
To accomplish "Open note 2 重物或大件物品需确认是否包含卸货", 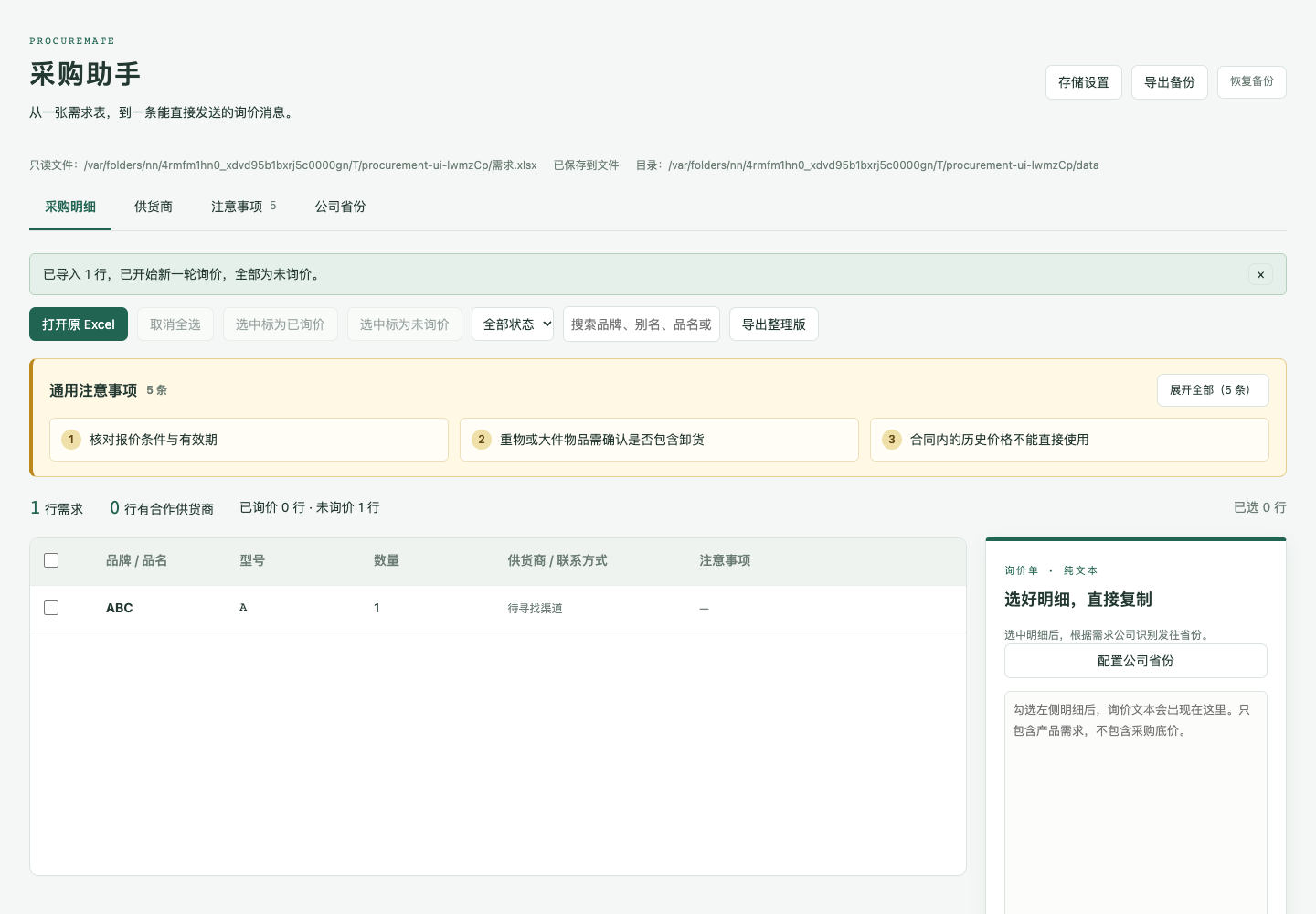I will pos(660,440).
